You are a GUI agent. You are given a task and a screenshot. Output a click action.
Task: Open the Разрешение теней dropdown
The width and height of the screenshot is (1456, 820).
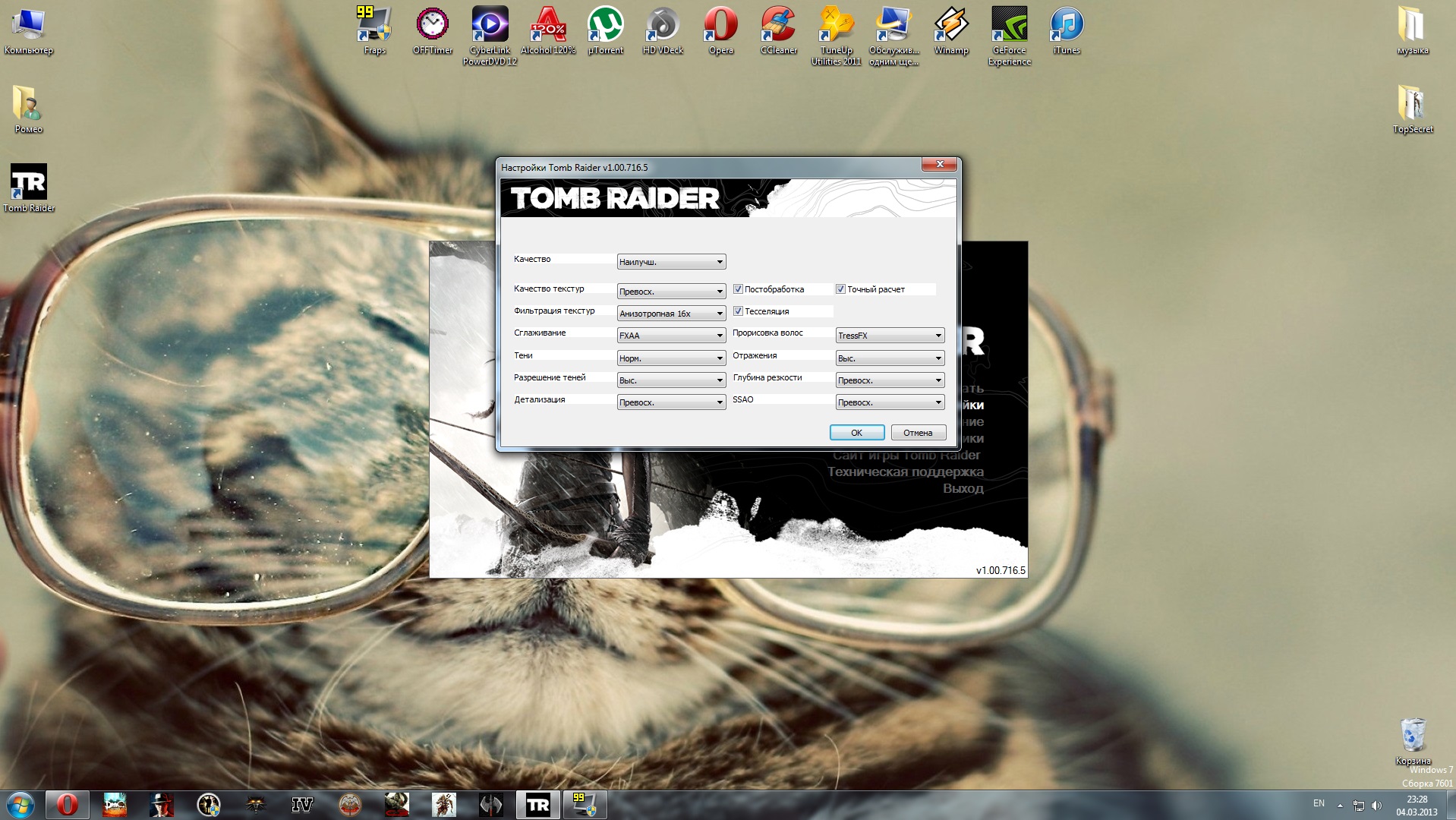pos(671,380)
